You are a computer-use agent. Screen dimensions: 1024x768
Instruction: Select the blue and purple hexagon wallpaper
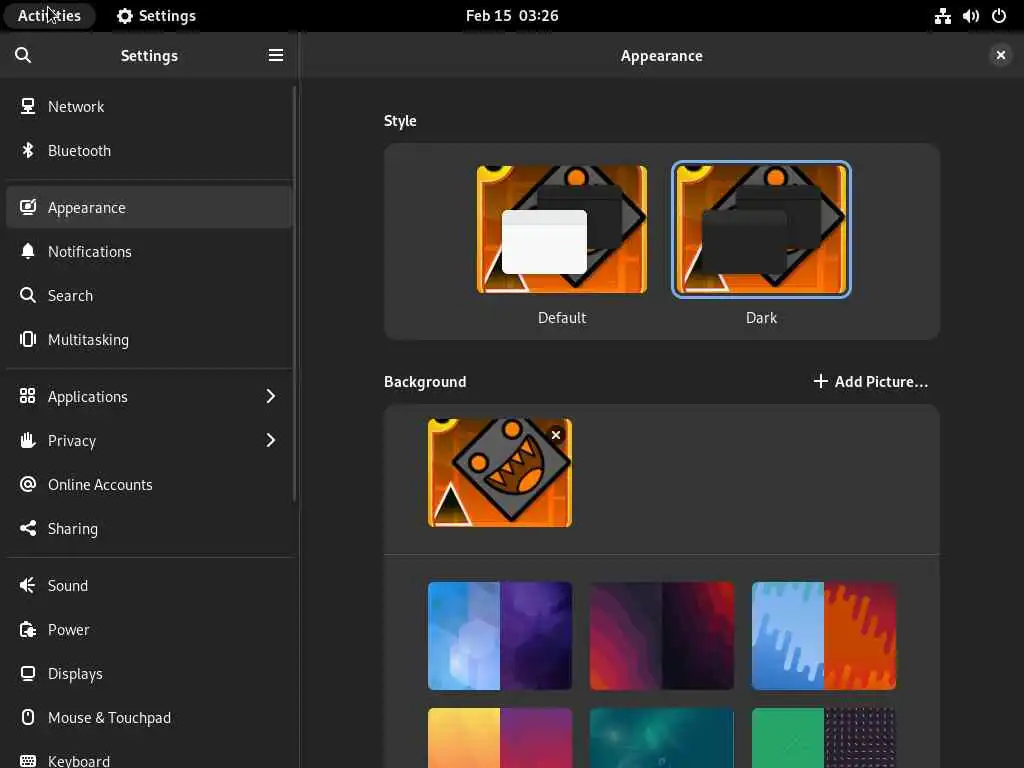click(x=500, y=636)
